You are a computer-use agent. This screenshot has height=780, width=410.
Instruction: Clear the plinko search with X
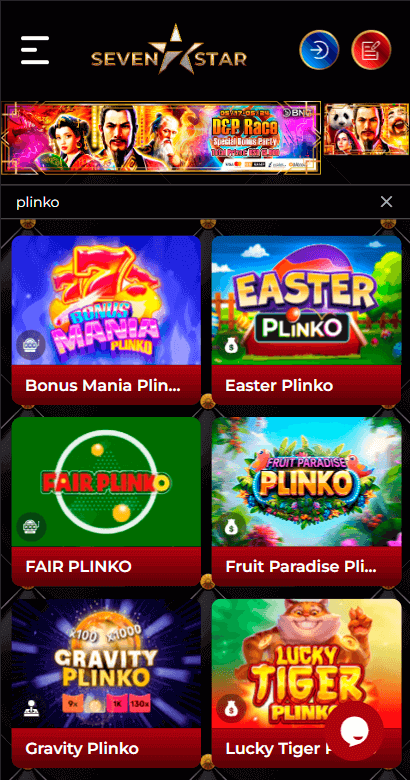[386, 201]
